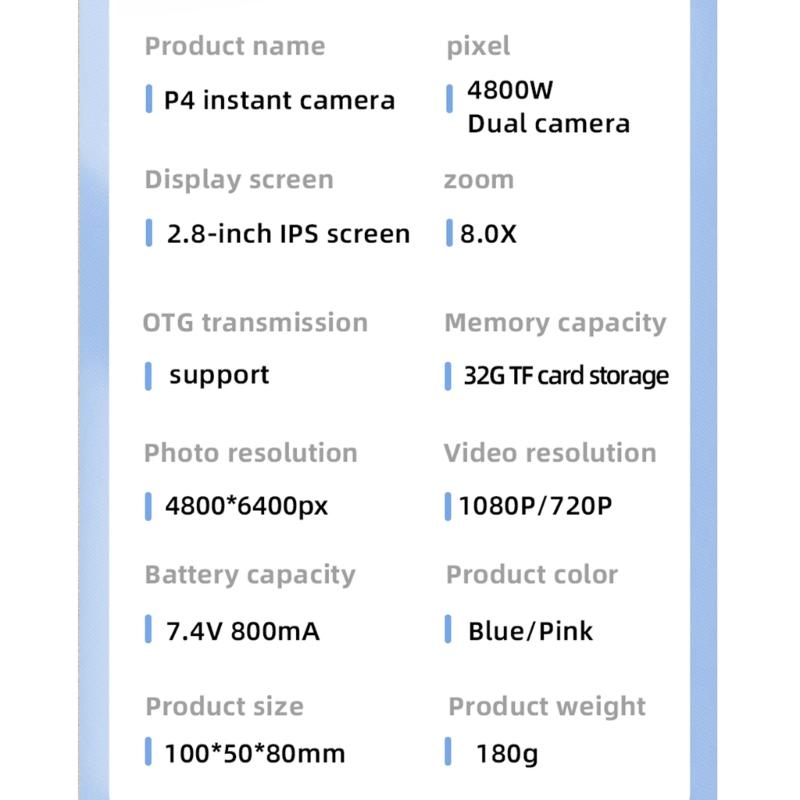Click the "OTG transmission" heading
This screenshot has height=800, width=800.
255,323
